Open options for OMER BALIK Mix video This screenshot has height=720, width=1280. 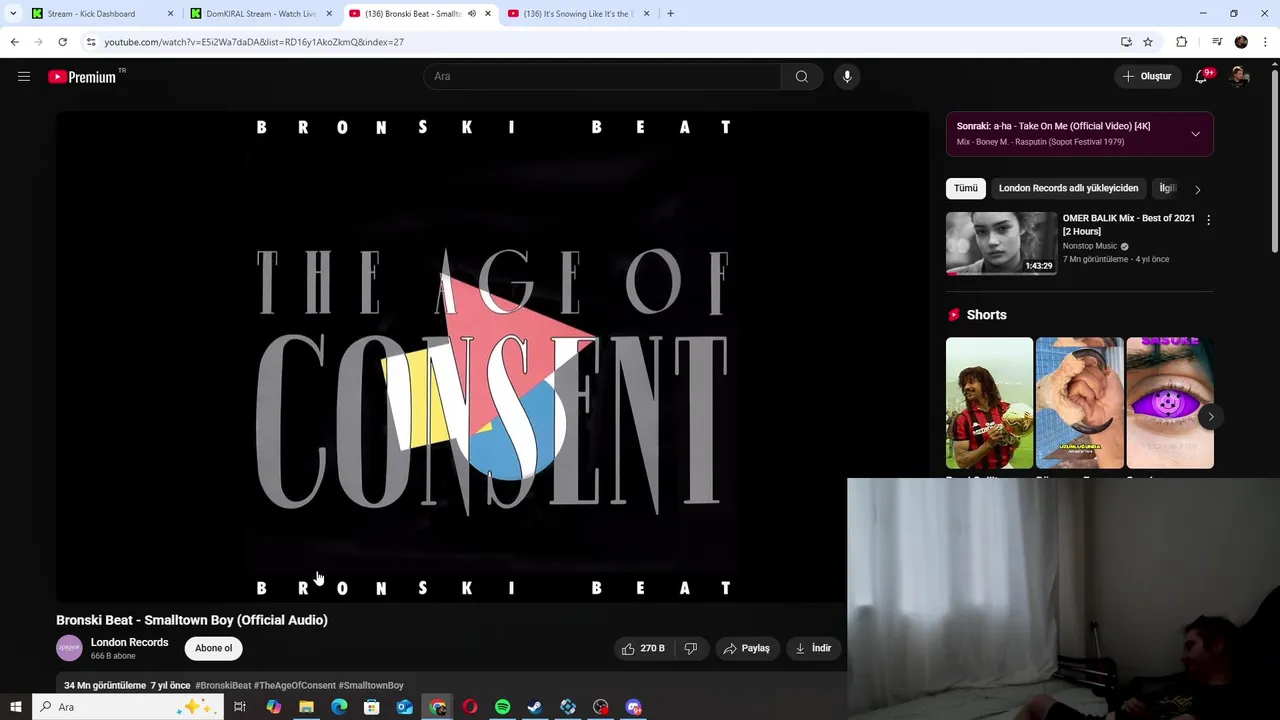point(1208,220)
